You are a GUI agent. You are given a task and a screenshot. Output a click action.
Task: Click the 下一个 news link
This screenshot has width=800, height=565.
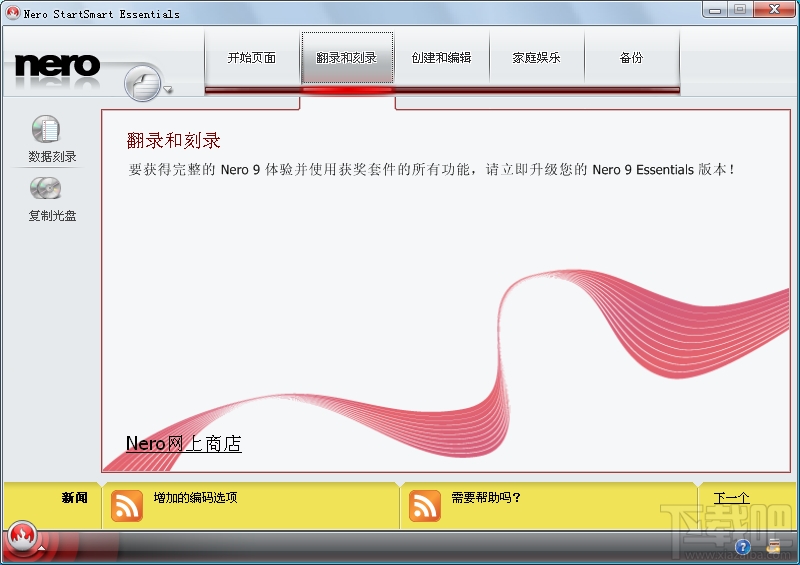click(731, 498)
